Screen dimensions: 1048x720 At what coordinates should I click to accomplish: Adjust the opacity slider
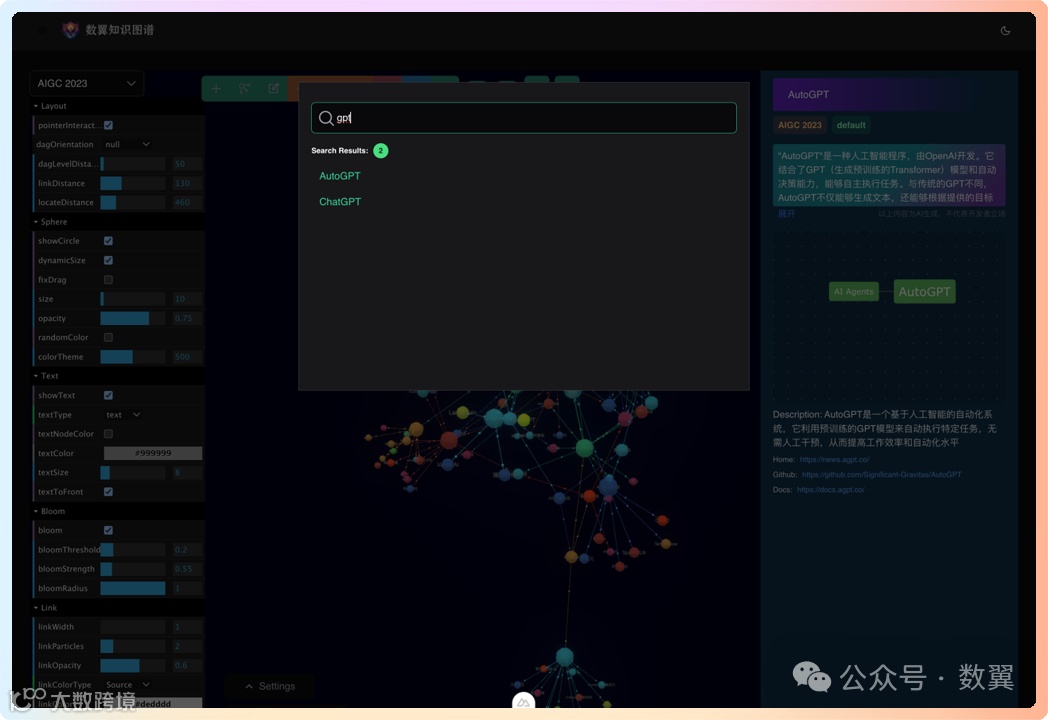coord(132,318)
